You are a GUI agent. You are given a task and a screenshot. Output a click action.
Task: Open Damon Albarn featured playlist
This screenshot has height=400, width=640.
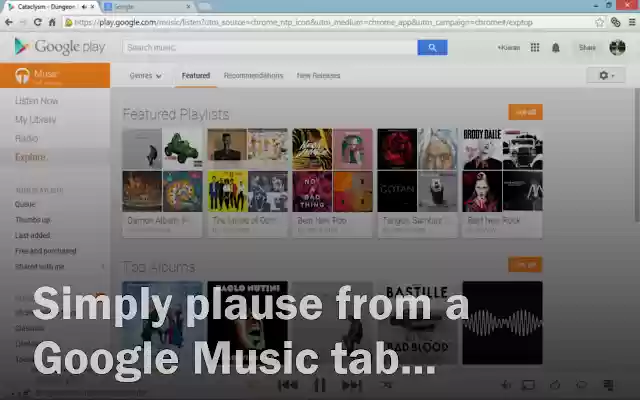pos(162,183)
